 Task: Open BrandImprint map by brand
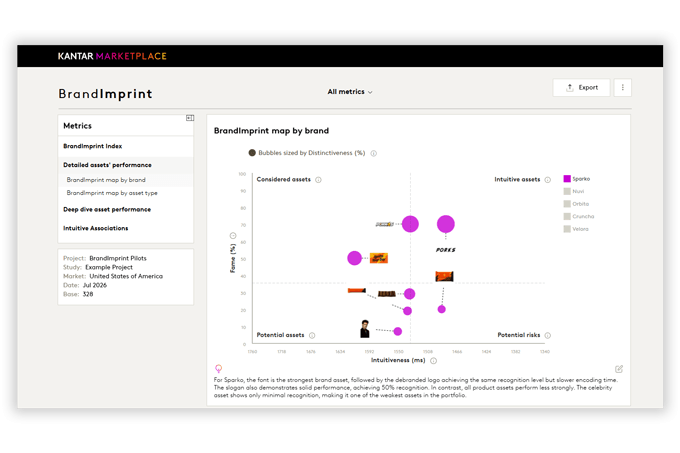[x=106, y=180]
